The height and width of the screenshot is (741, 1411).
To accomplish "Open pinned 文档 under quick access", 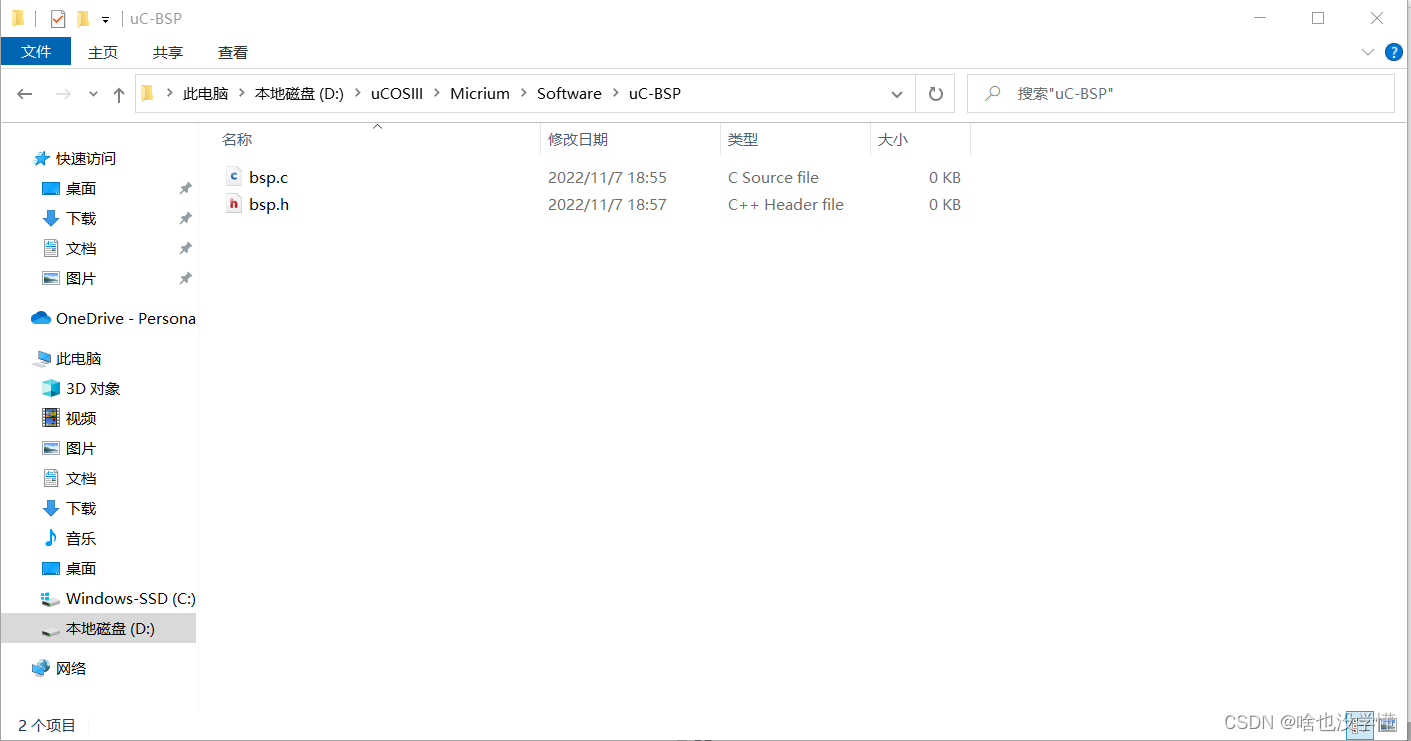I will 81,248.
